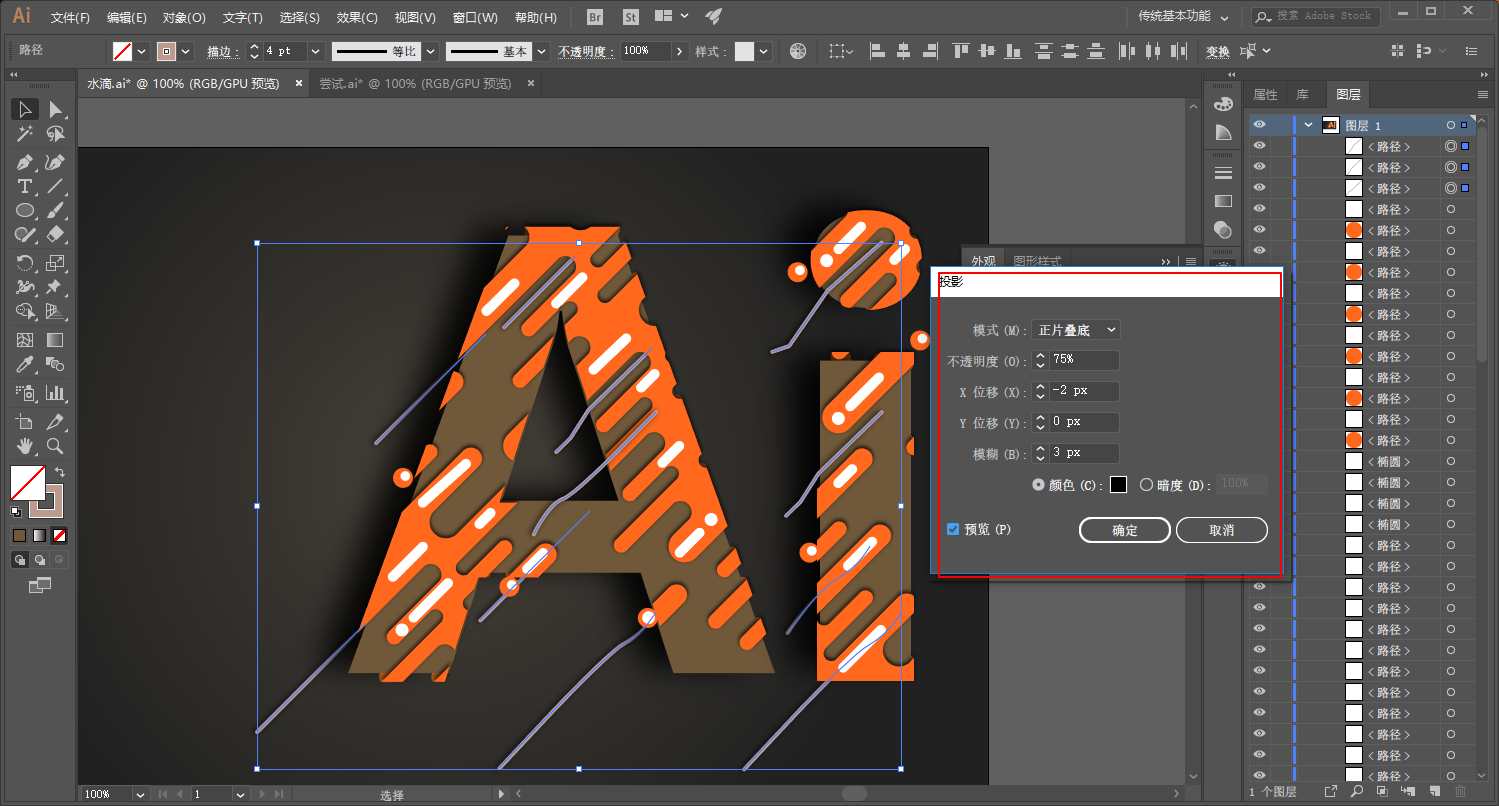Select the Mesh tool
Image resolution: width=1499 pixels, height=806 pixels.
click(25, 341)
